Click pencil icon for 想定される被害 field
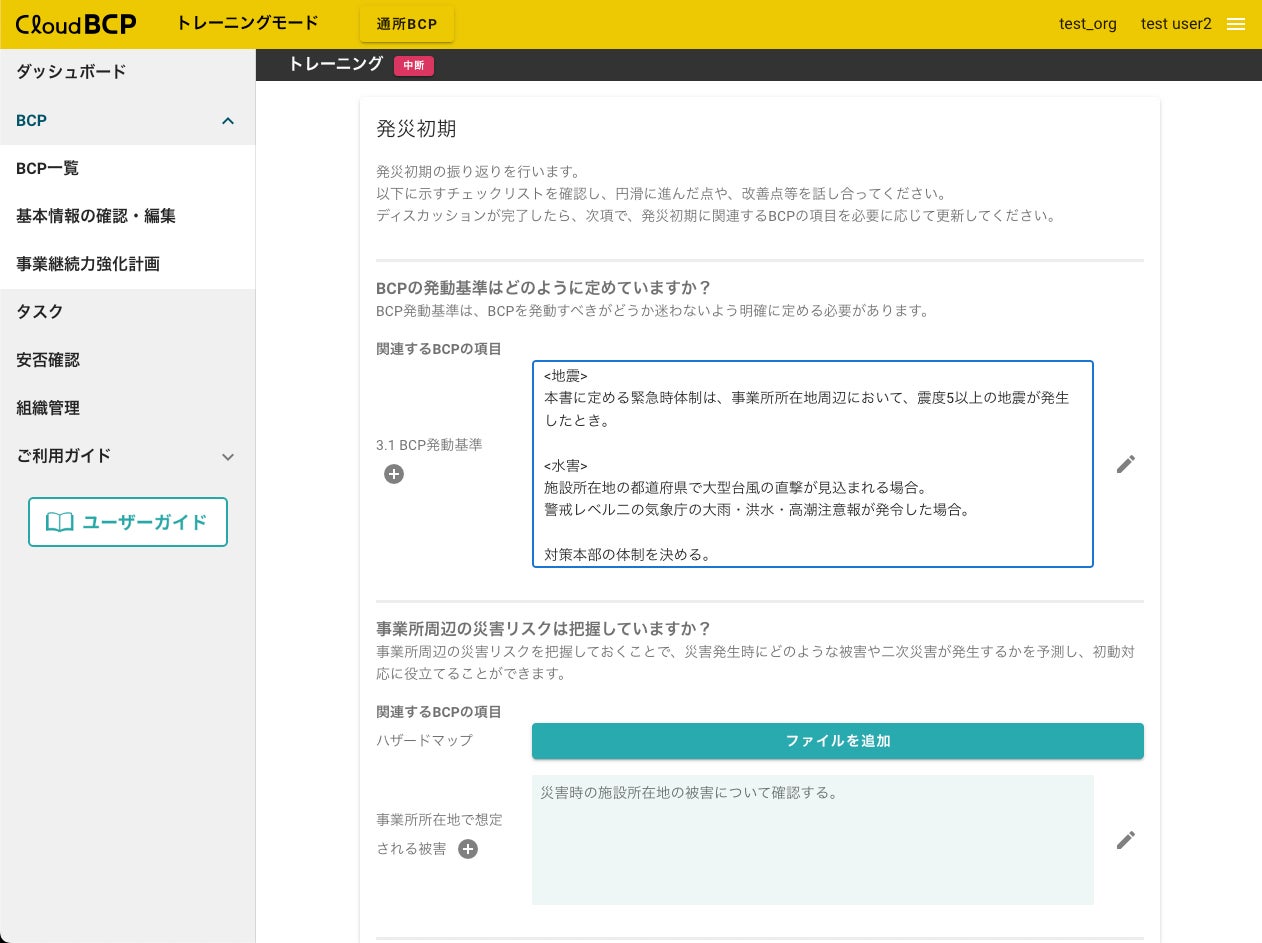 (1126, 840)
